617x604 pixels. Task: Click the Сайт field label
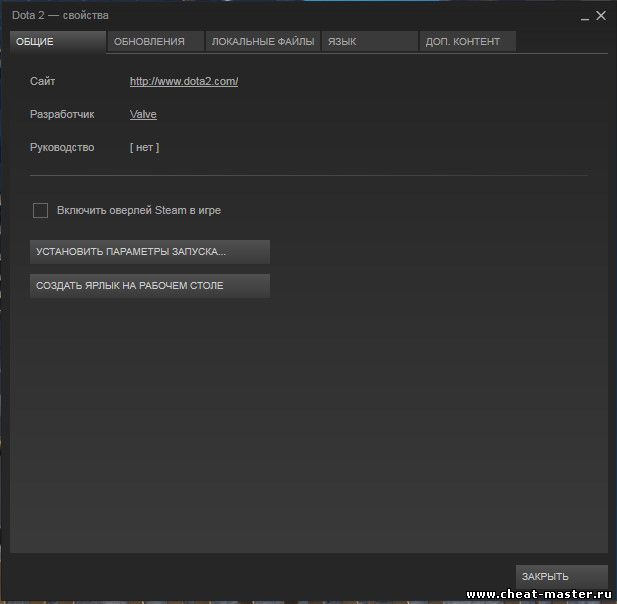42,81
